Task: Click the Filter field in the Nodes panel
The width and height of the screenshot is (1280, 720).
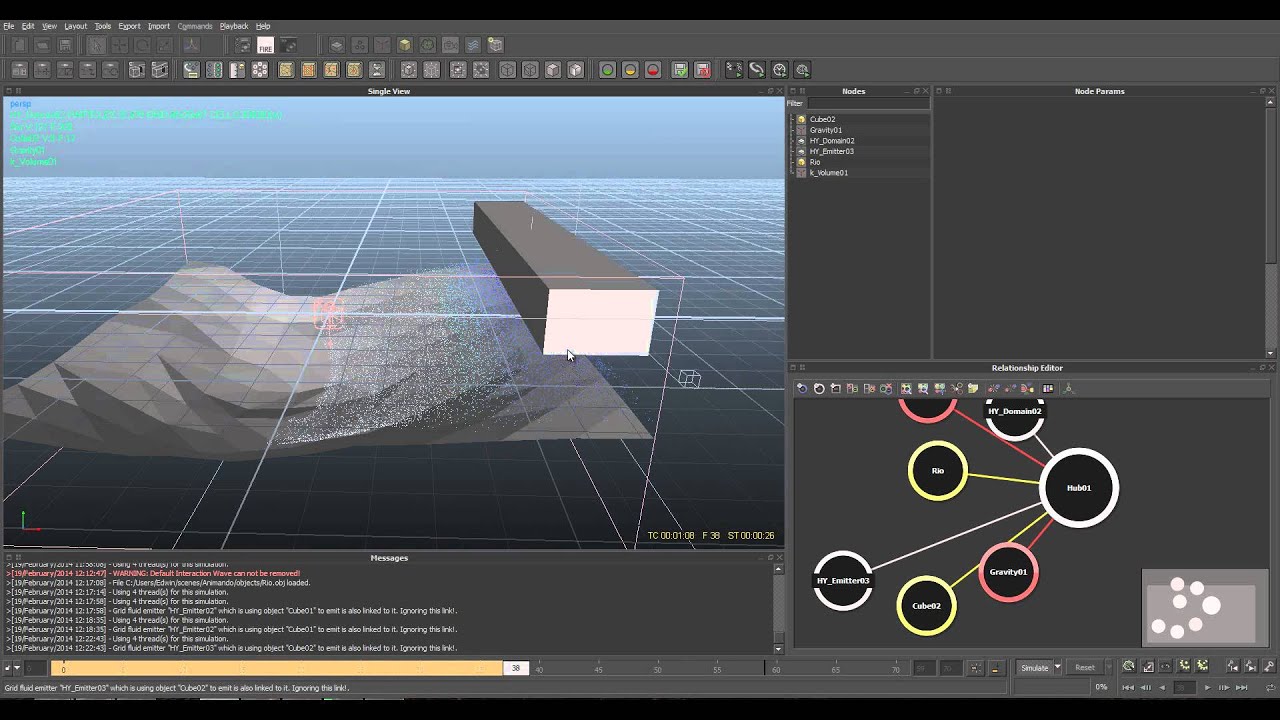Action: 868,104
